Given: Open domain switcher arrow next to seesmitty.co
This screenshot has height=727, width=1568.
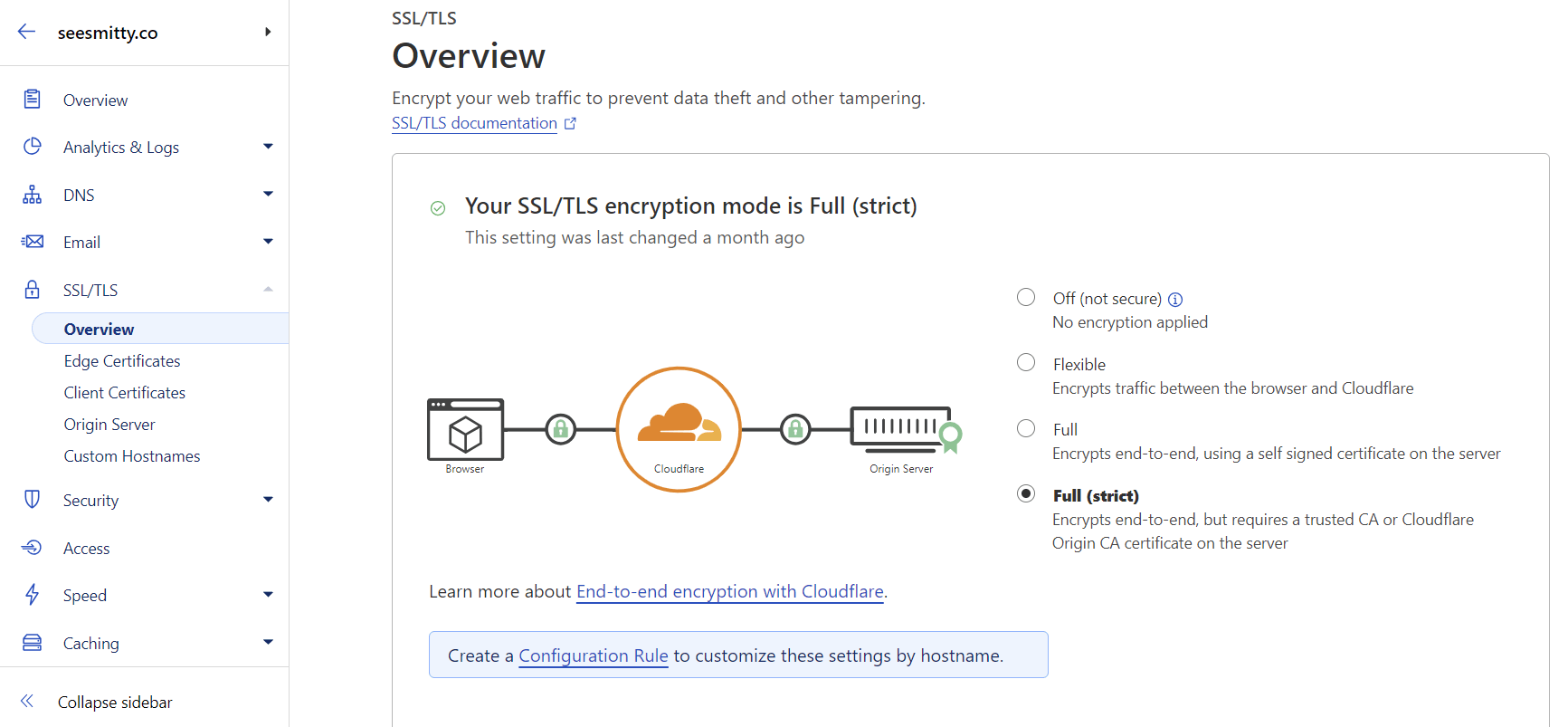Looking at the screenshot, I should 268,32.
